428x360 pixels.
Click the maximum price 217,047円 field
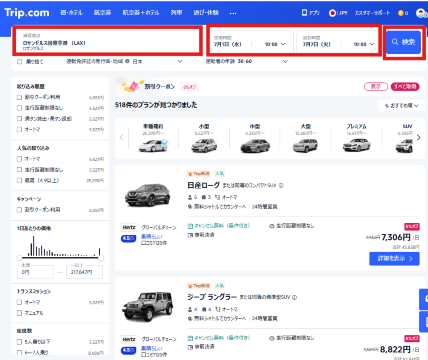(84, 272)
